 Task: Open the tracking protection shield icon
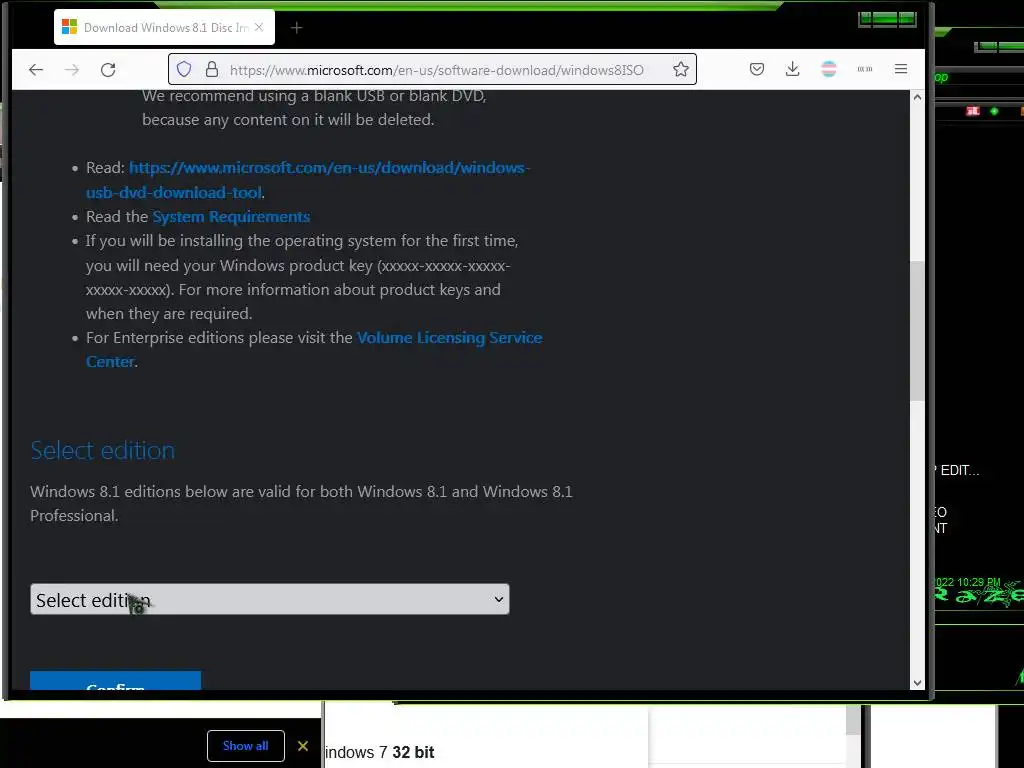click(184, 69)
